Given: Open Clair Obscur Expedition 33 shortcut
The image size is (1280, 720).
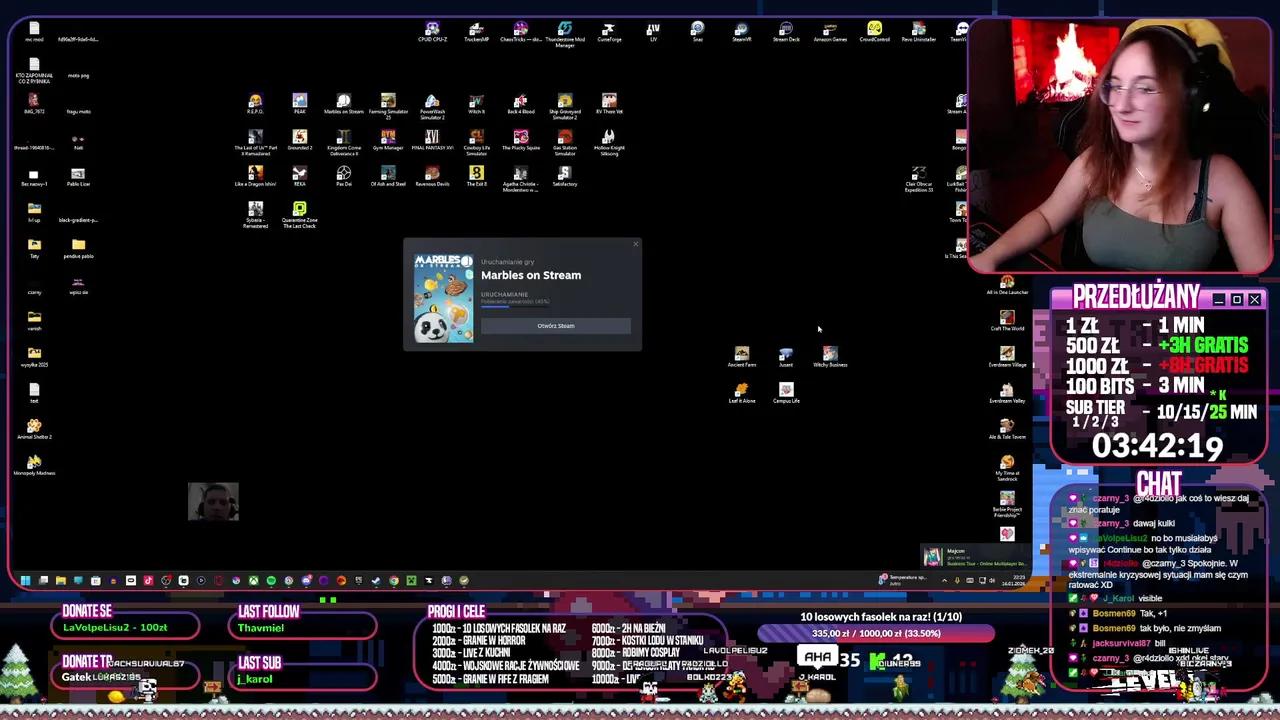Looking at the screenshot, I should tap(918, 179).
